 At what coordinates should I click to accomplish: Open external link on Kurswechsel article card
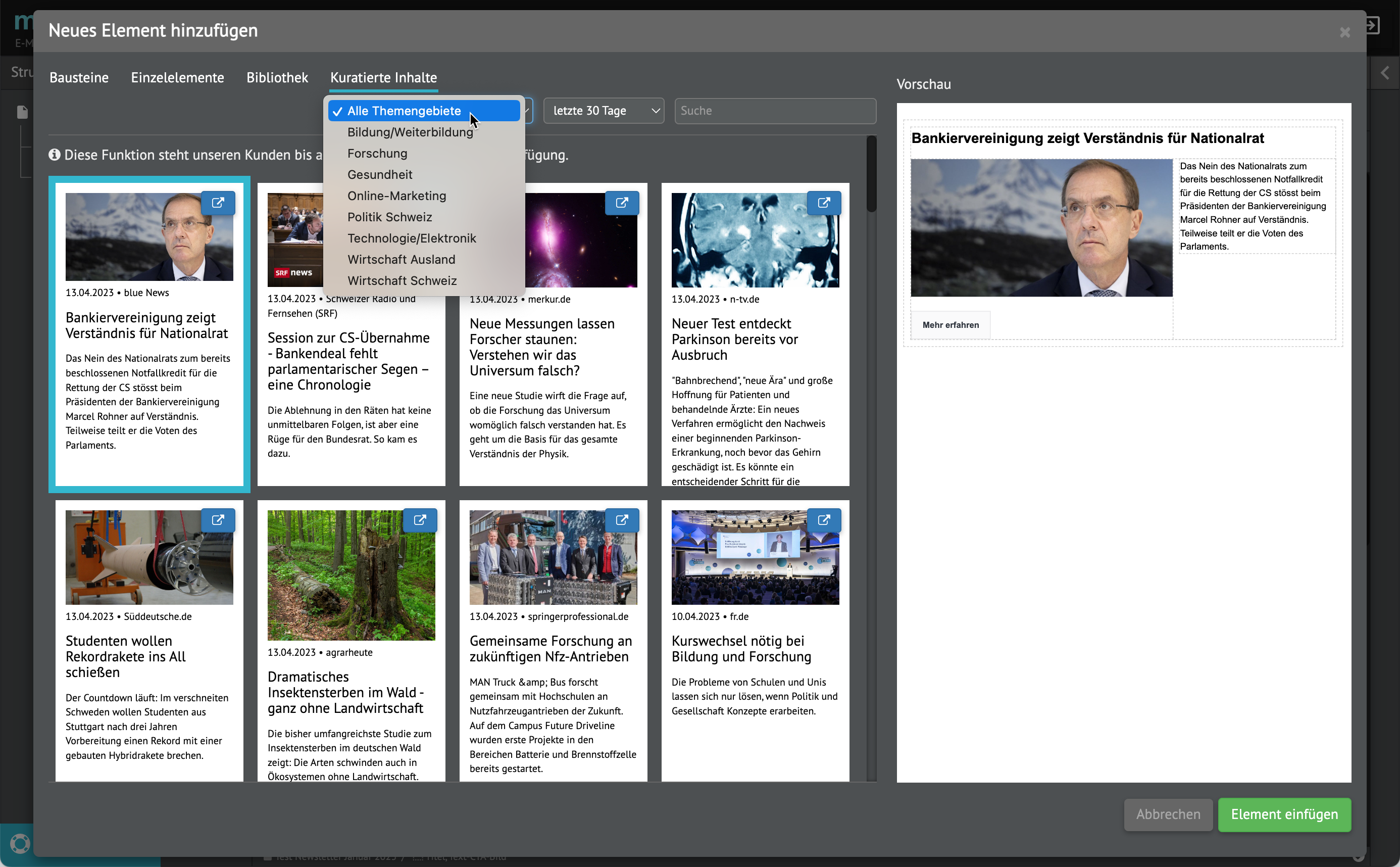pos(824,520)
